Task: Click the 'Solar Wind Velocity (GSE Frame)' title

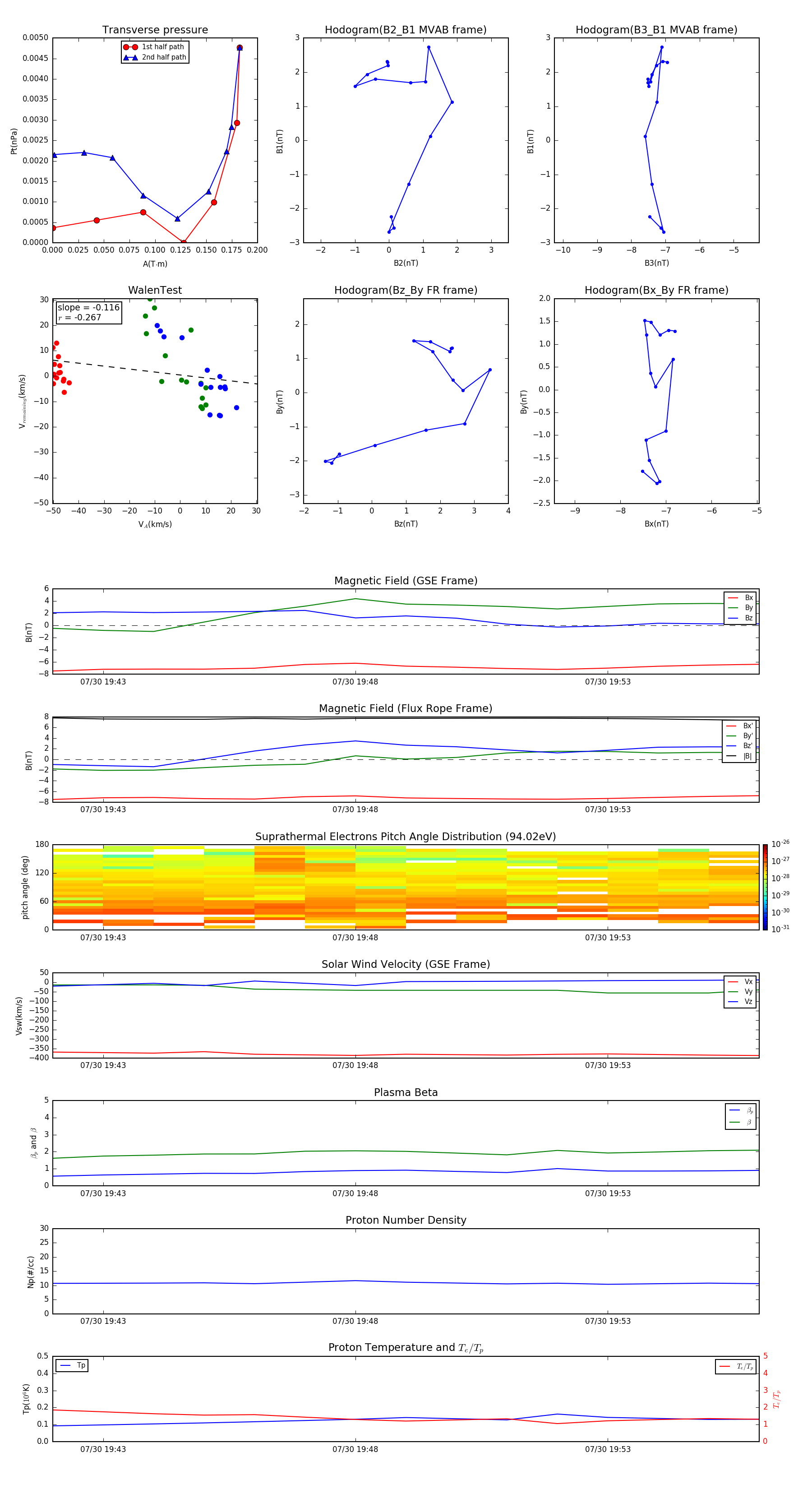Action: [x=406, y=964]
